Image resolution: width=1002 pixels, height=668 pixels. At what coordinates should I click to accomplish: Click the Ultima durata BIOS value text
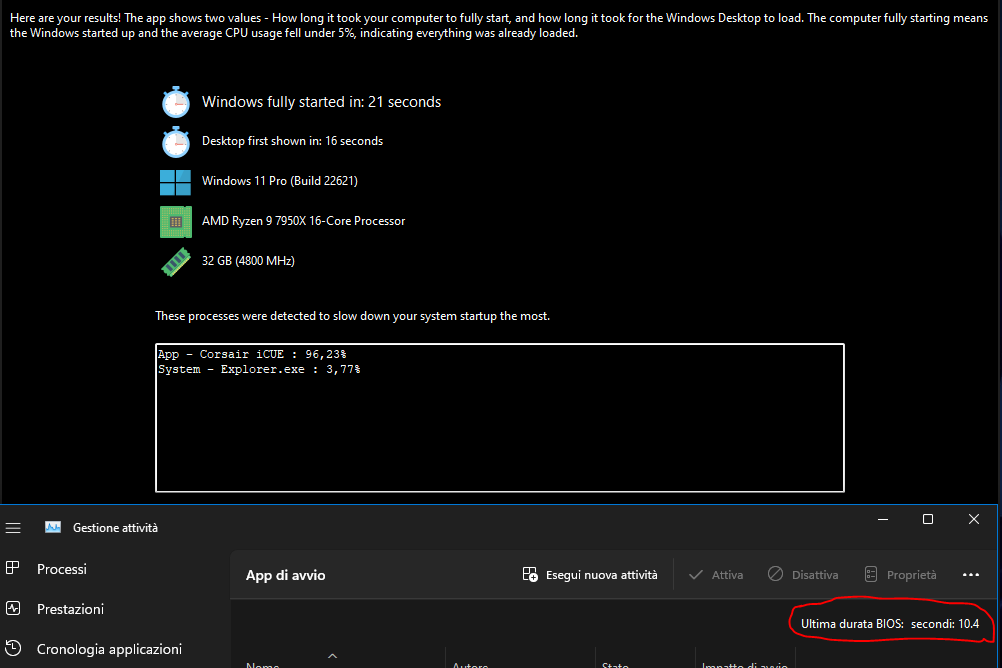pos(890,624)
